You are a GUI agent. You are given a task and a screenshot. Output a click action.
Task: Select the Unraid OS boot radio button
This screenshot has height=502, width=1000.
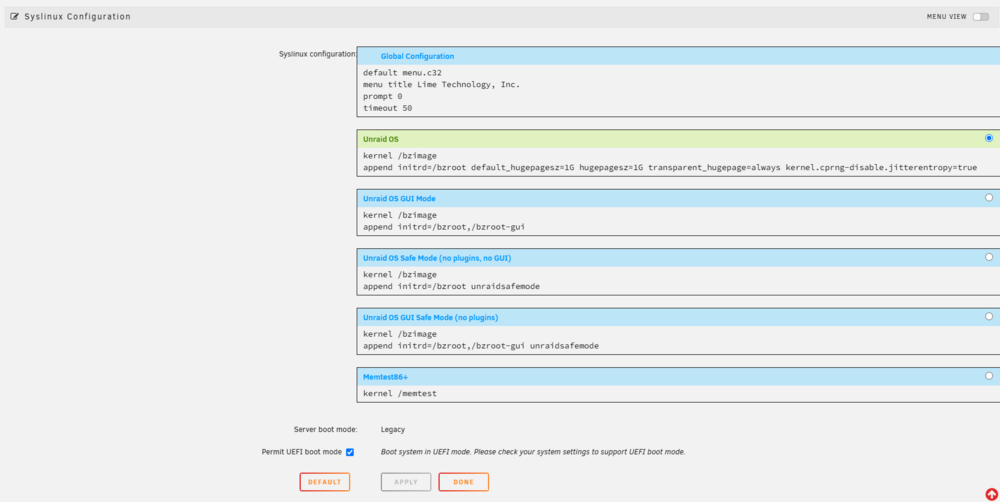(989, 138)
